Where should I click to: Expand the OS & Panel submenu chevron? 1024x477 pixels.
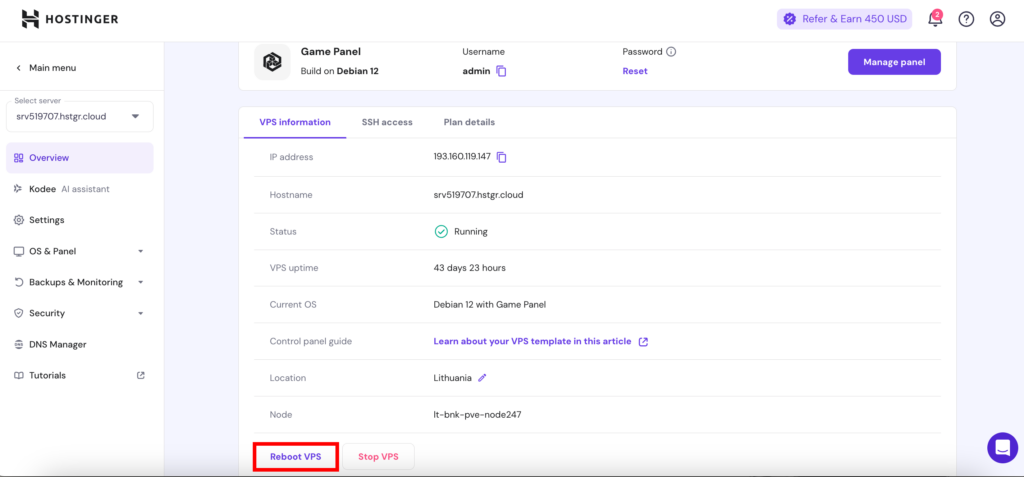[140, 252]
